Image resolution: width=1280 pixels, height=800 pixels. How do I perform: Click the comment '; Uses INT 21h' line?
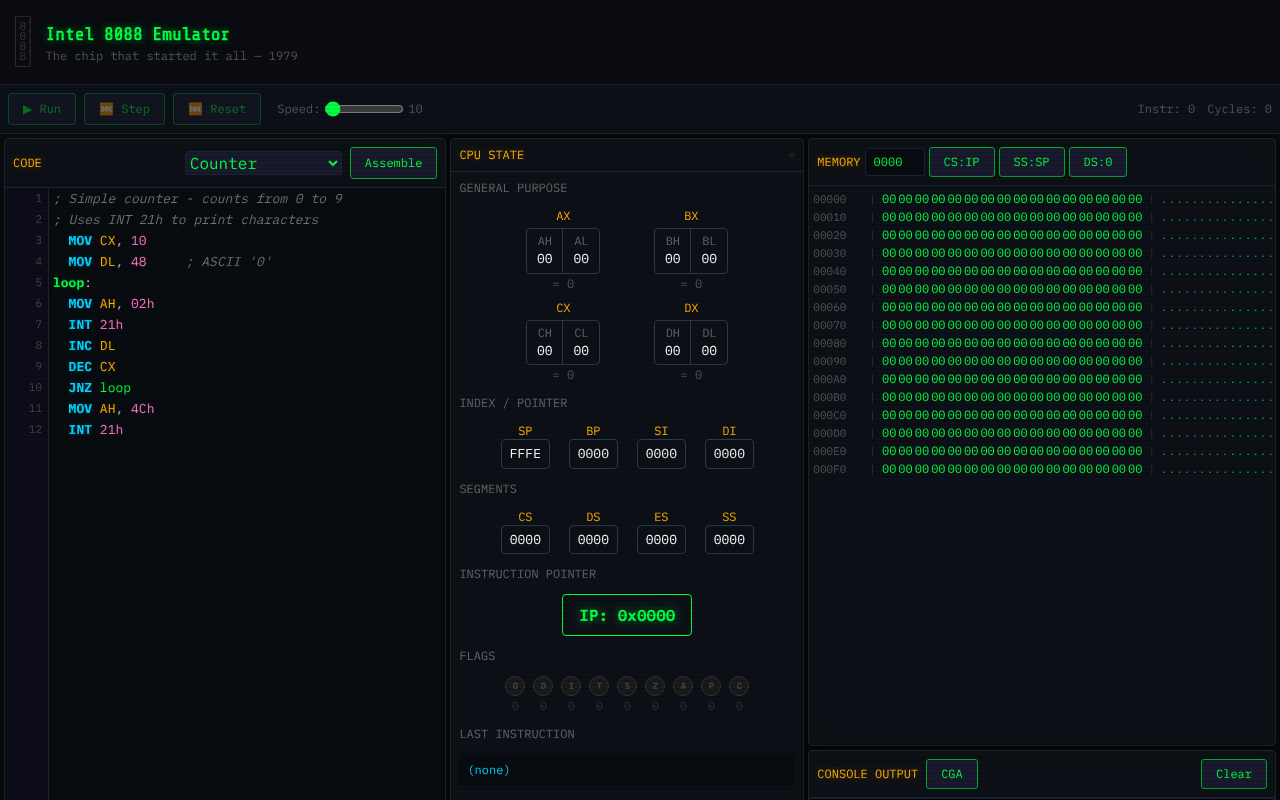point(186,220)
